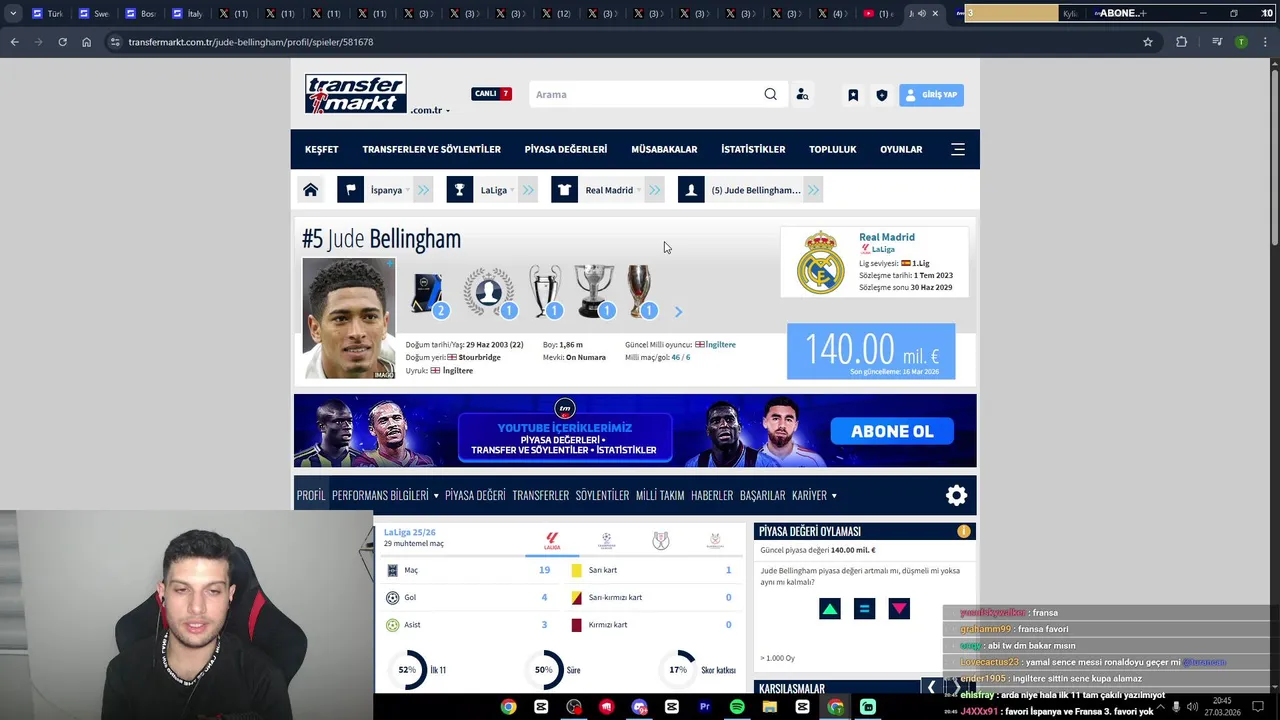This screenshot has height=720, width=1280.
Task: Click the shield icon in header
Action: 881,95
